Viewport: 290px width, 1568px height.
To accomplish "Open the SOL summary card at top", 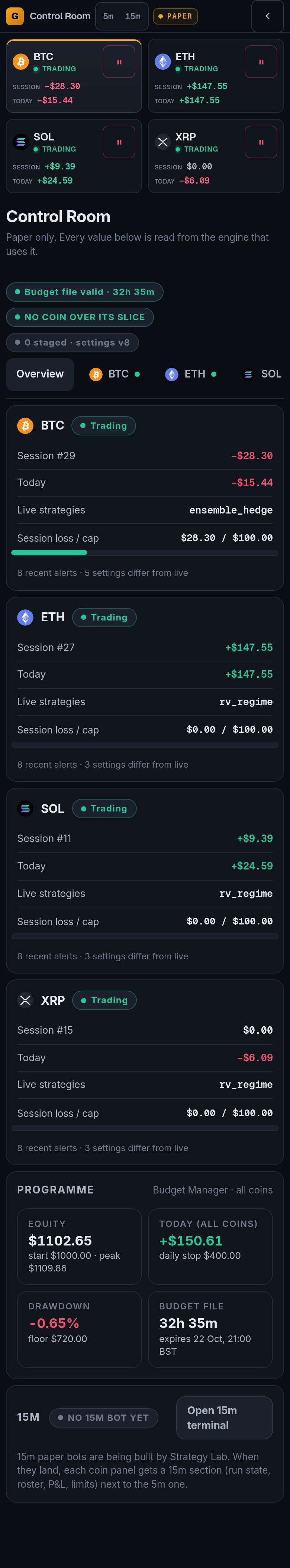I will [74, 156].
